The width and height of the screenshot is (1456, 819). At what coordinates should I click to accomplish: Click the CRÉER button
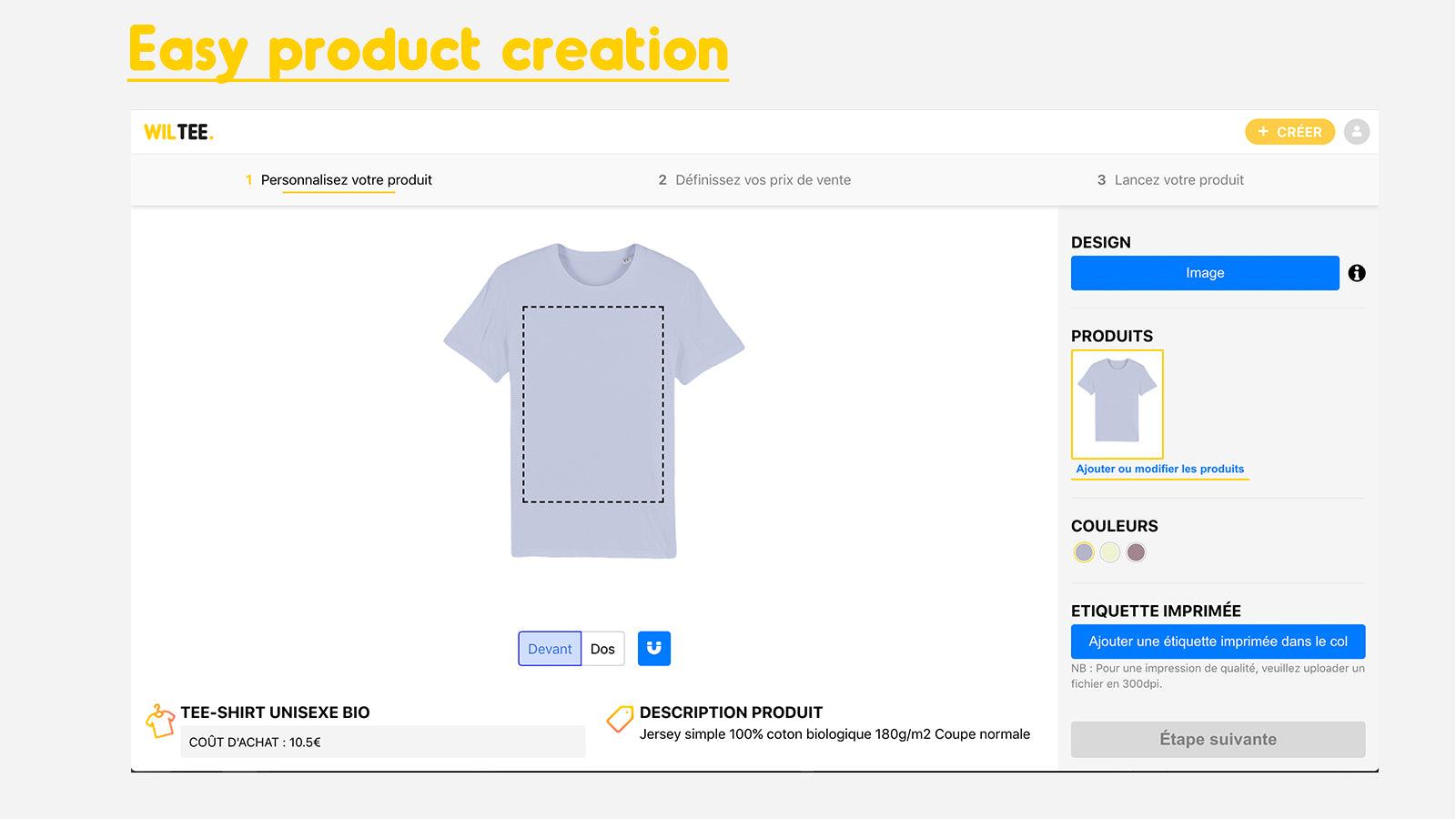[x=1289, y=132]
